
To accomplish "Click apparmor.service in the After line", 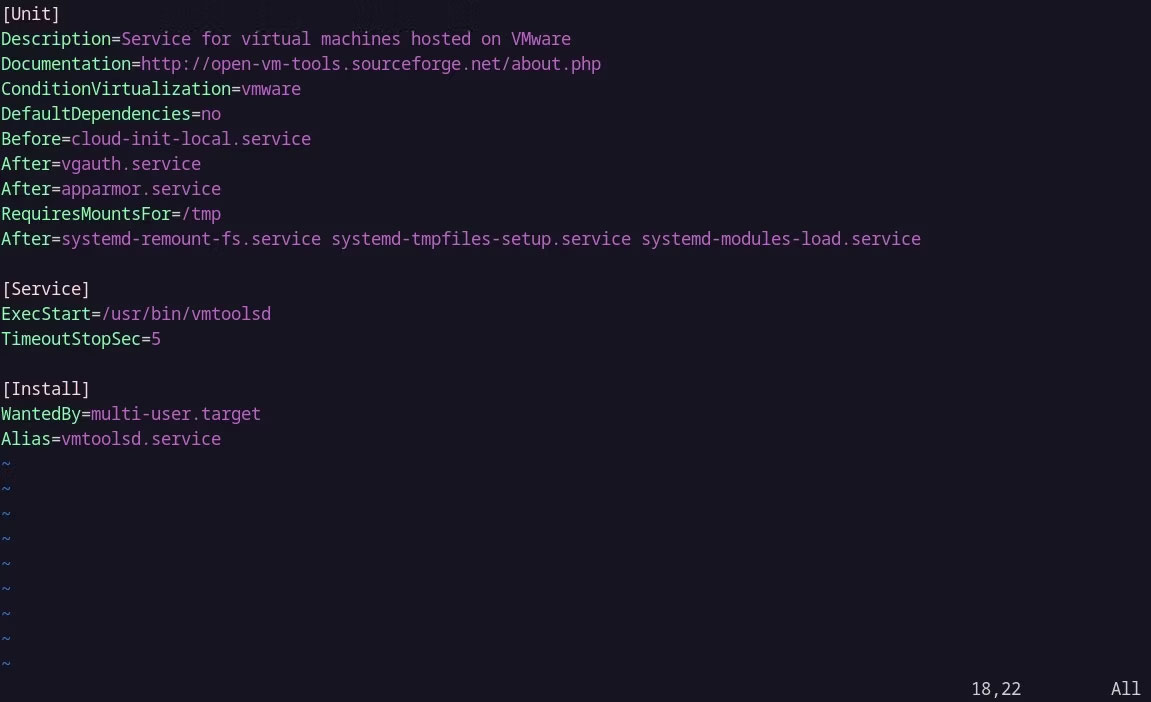I will pos(140,189).
